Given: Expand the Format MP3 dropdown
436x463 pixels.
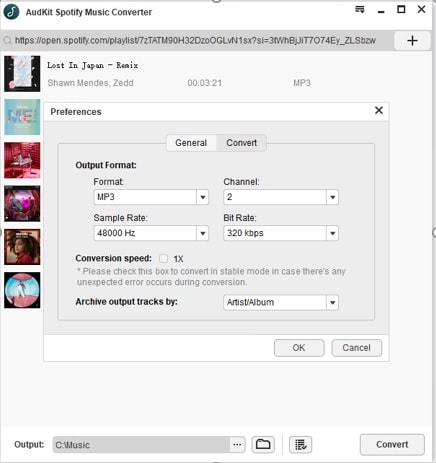Looking at the screenshot, I should pos(151,197).
